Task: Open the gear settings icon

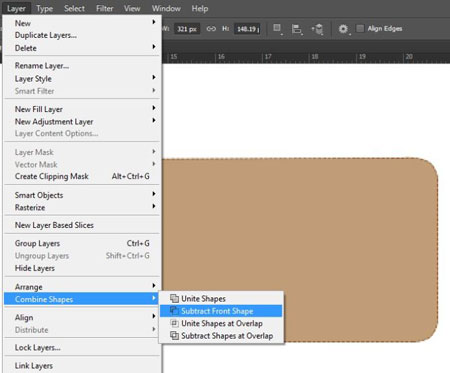Action: 343,29
